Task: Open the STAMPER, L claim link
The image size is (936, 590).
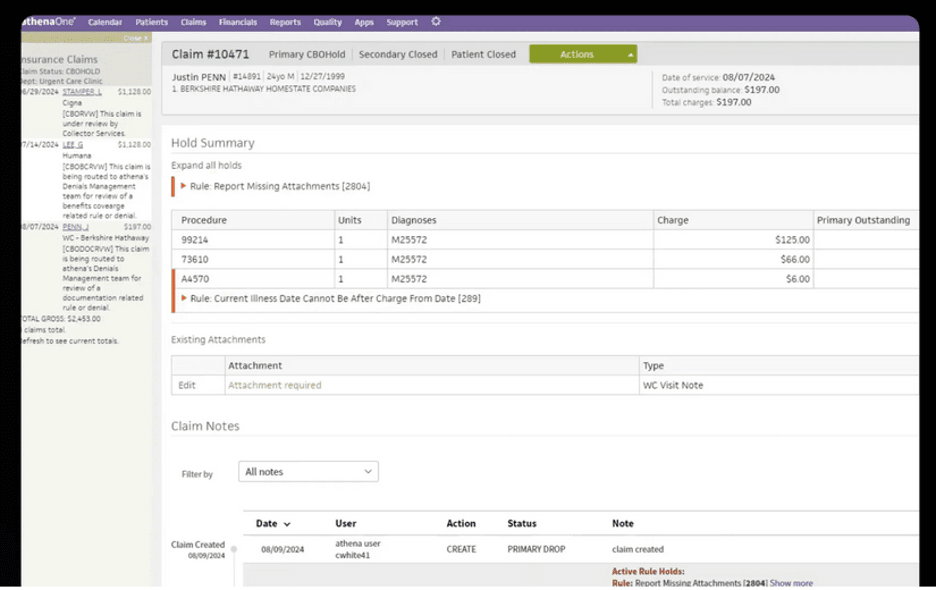Action: pos(82,91)
